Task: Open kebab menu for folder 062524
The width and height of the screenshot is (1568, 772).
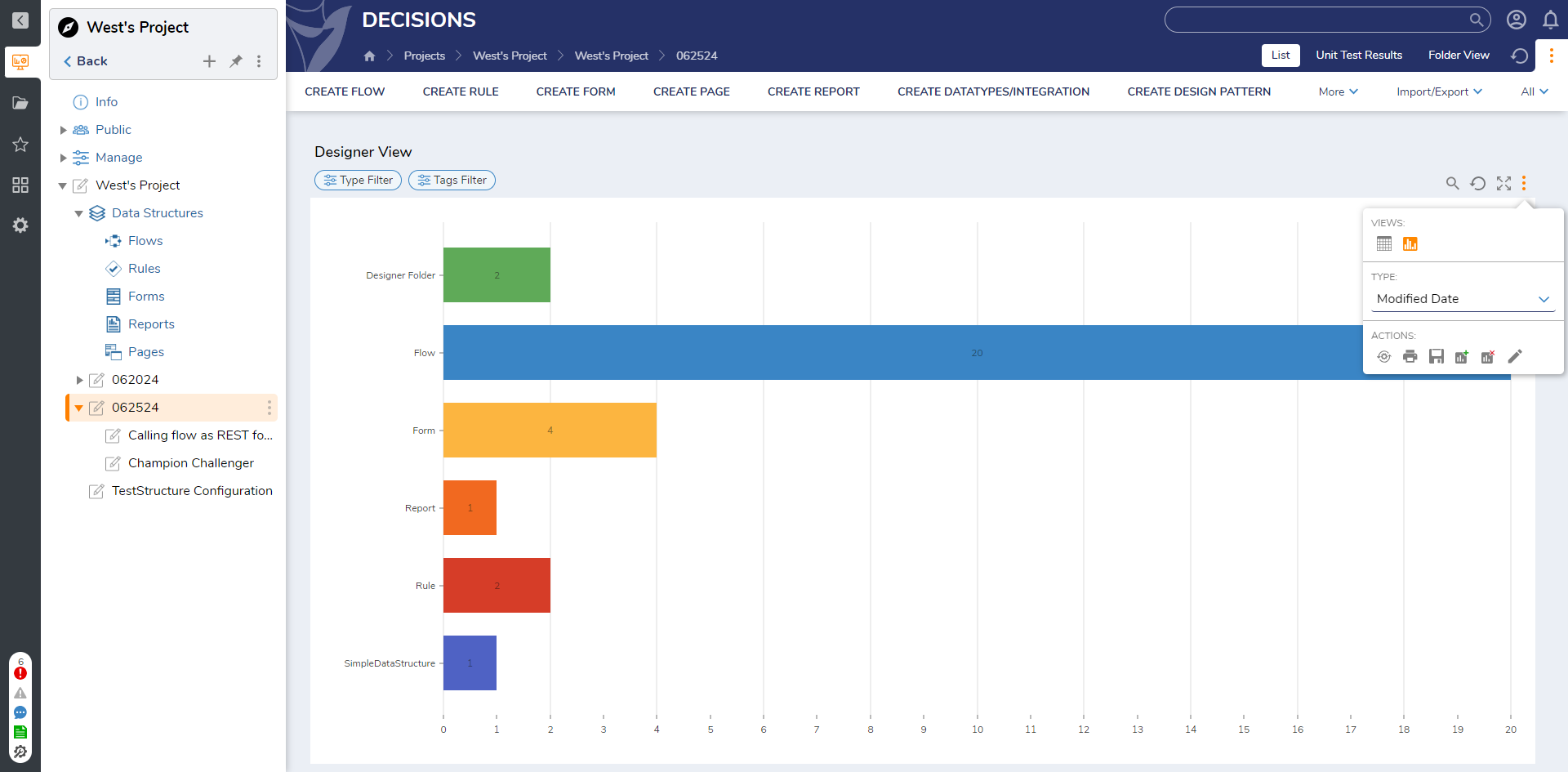Action: point(269,408)
